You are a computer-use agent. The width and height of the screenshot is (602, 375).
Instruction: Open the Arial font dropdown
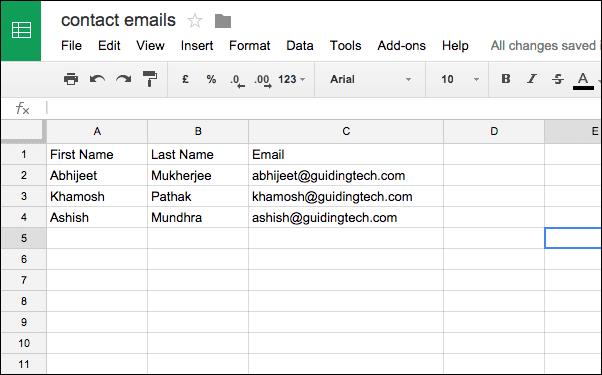pos(370,79)
